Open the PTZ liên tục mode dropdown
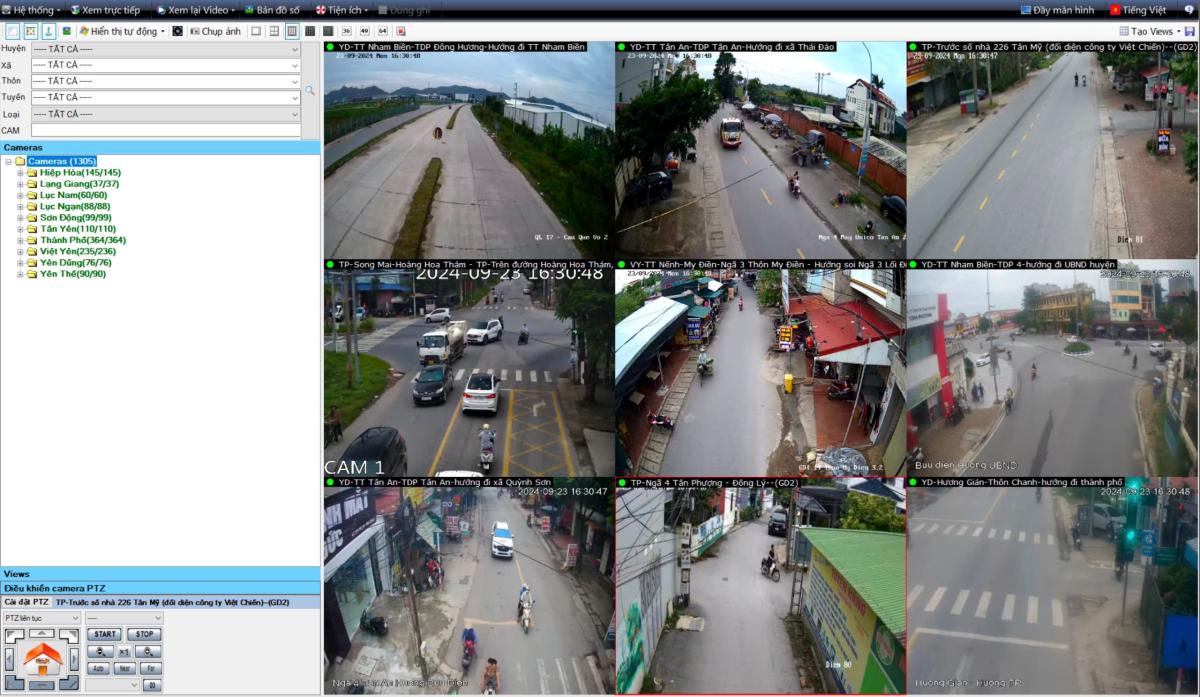 (x=41, y=618)
